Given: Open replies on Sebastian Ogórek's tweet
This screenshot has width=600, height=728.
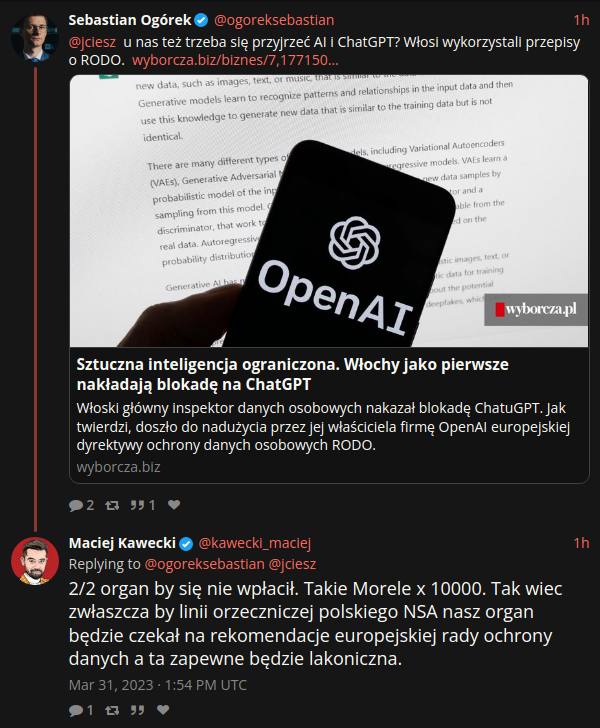Looking at the screenshot, I should (81, 505).
